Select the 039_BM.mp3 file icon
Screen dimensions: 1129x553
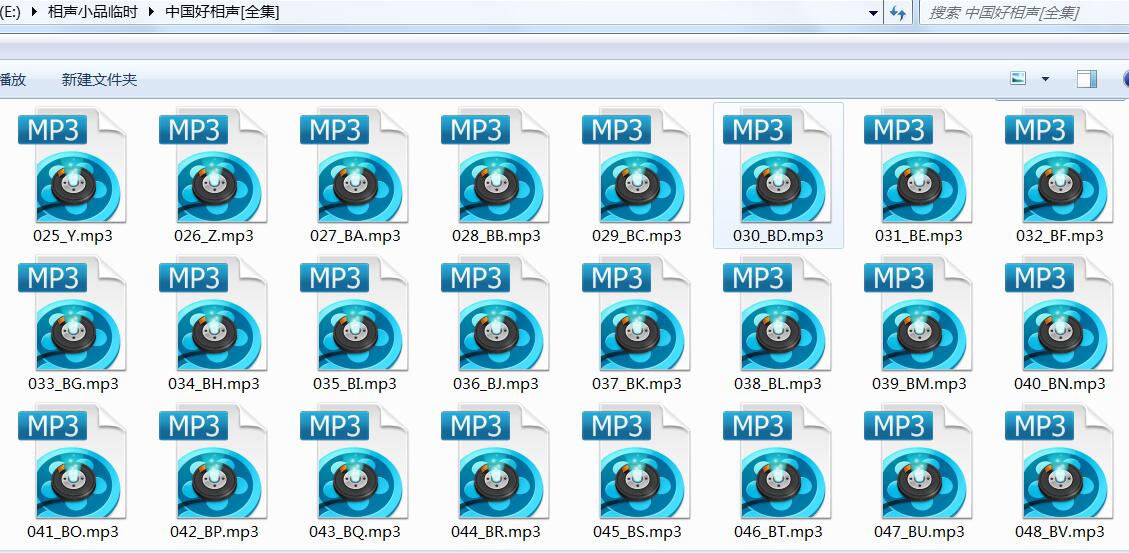point(919,315)
